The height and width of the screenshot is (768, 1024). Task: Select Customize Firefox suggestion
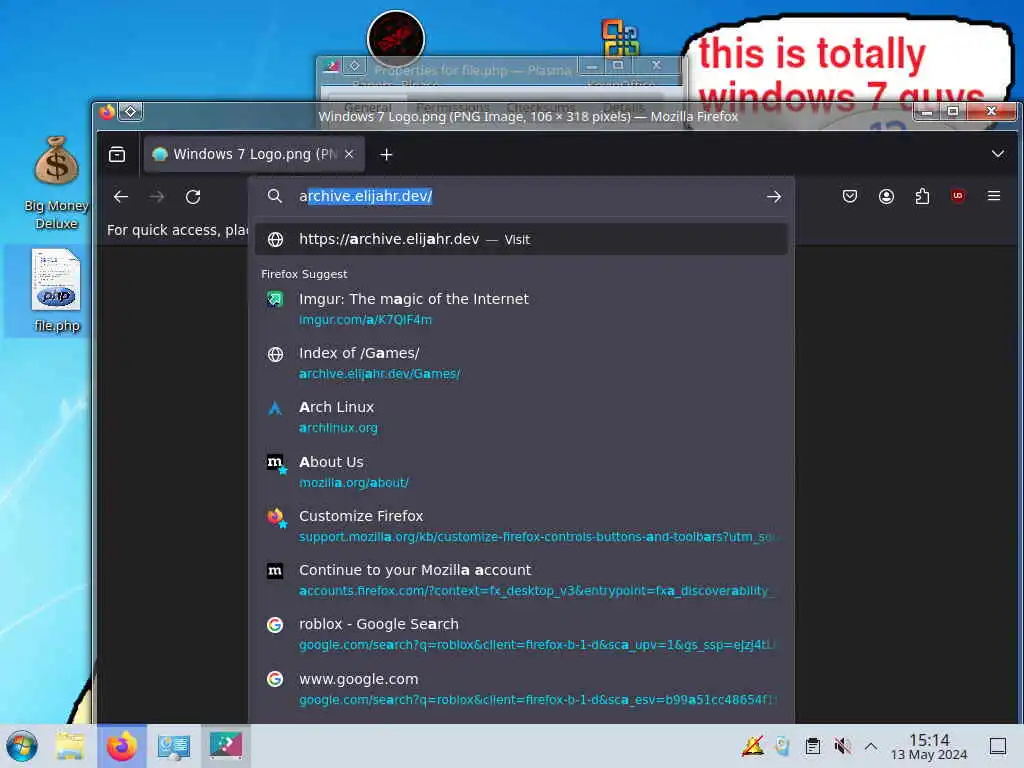(x=521, y=526)
